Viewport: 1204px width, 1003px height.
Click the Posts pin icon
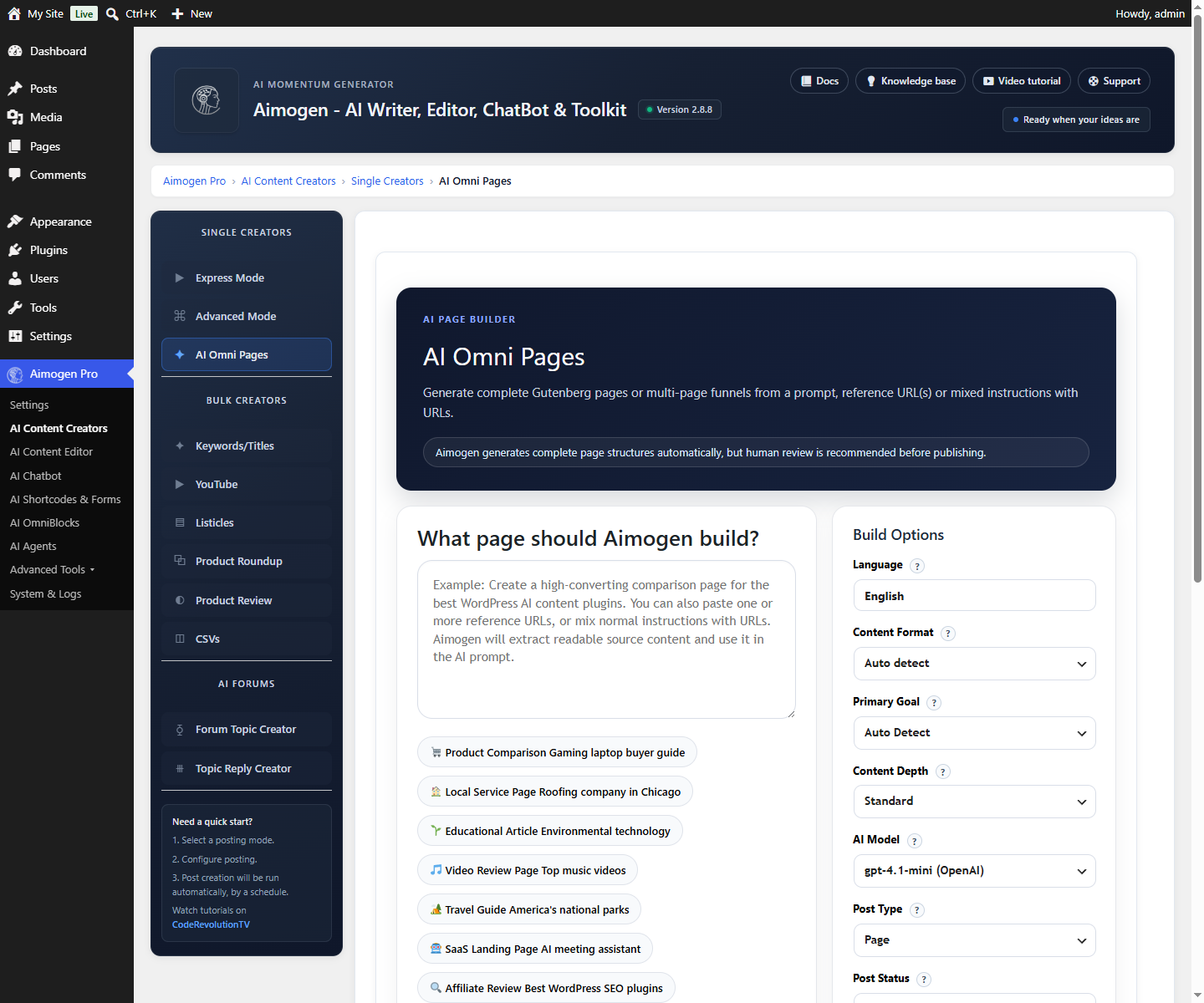point(15,89)
